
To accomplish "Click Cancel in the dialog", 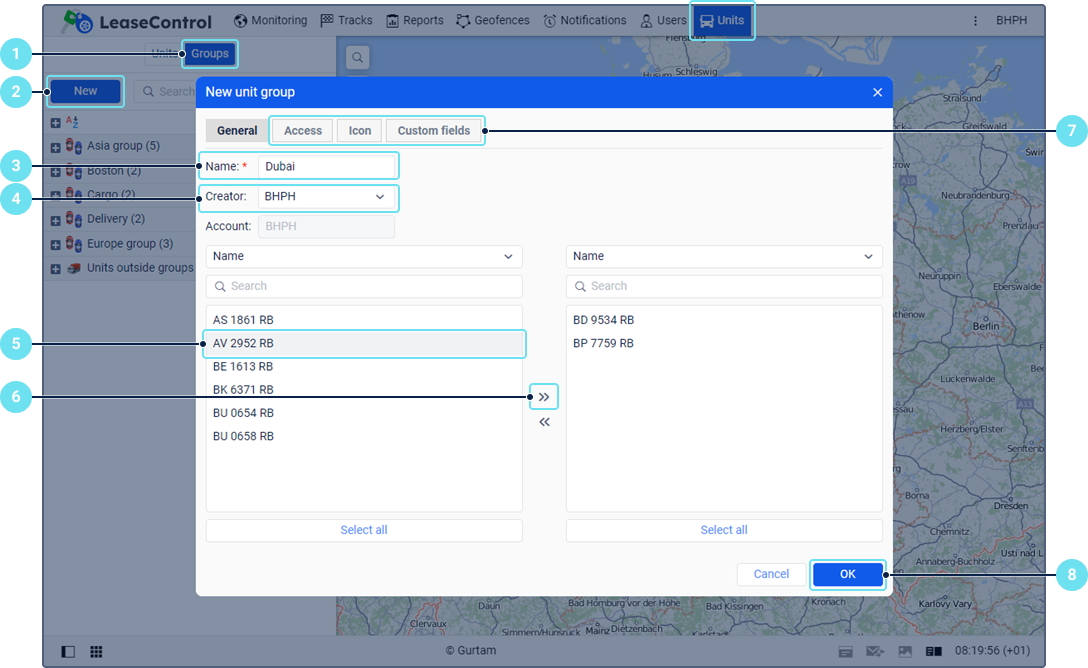I will click(x=771, y=574).
